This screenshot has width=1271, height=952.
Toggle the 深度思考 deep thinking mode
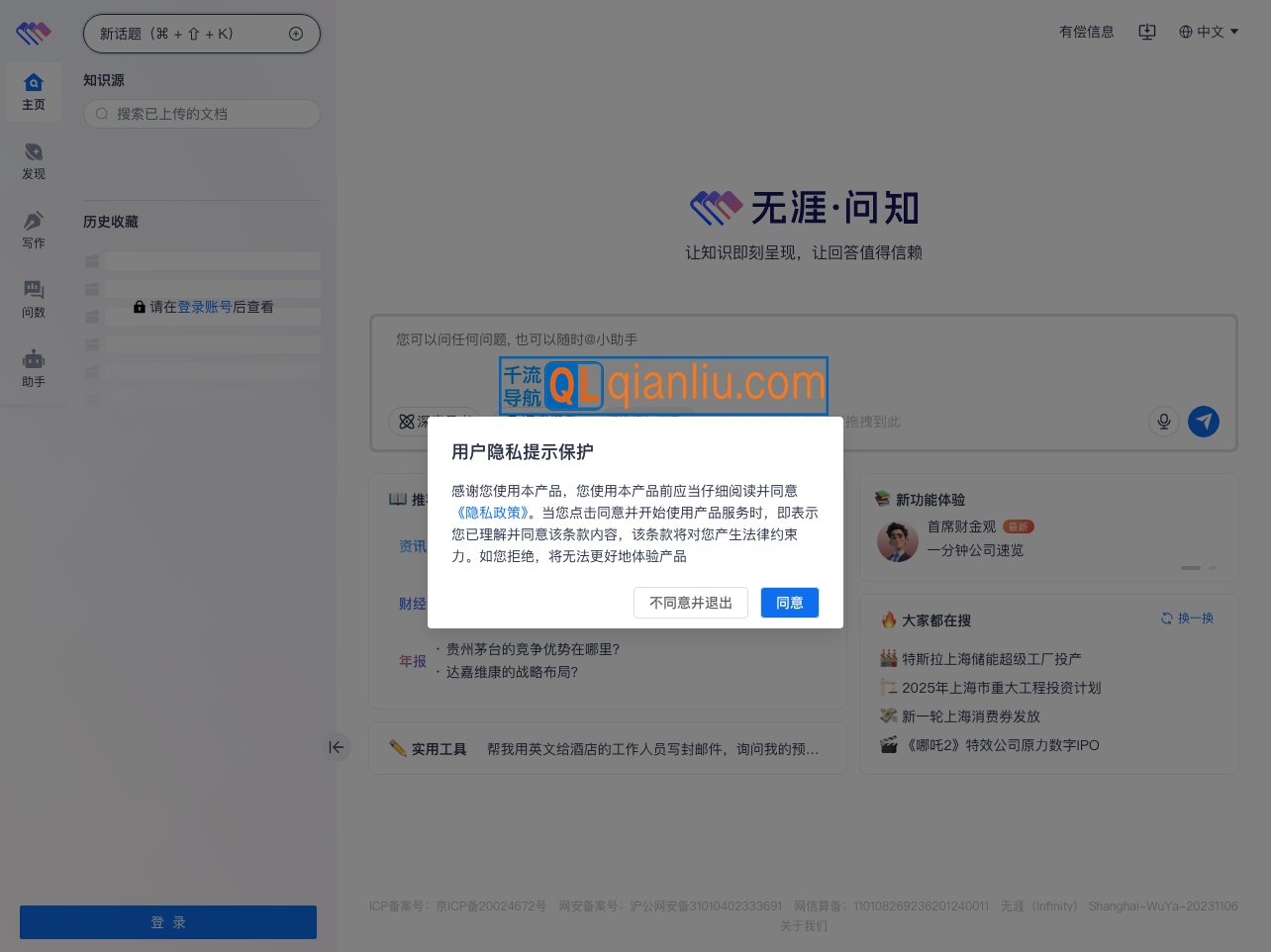436,422
